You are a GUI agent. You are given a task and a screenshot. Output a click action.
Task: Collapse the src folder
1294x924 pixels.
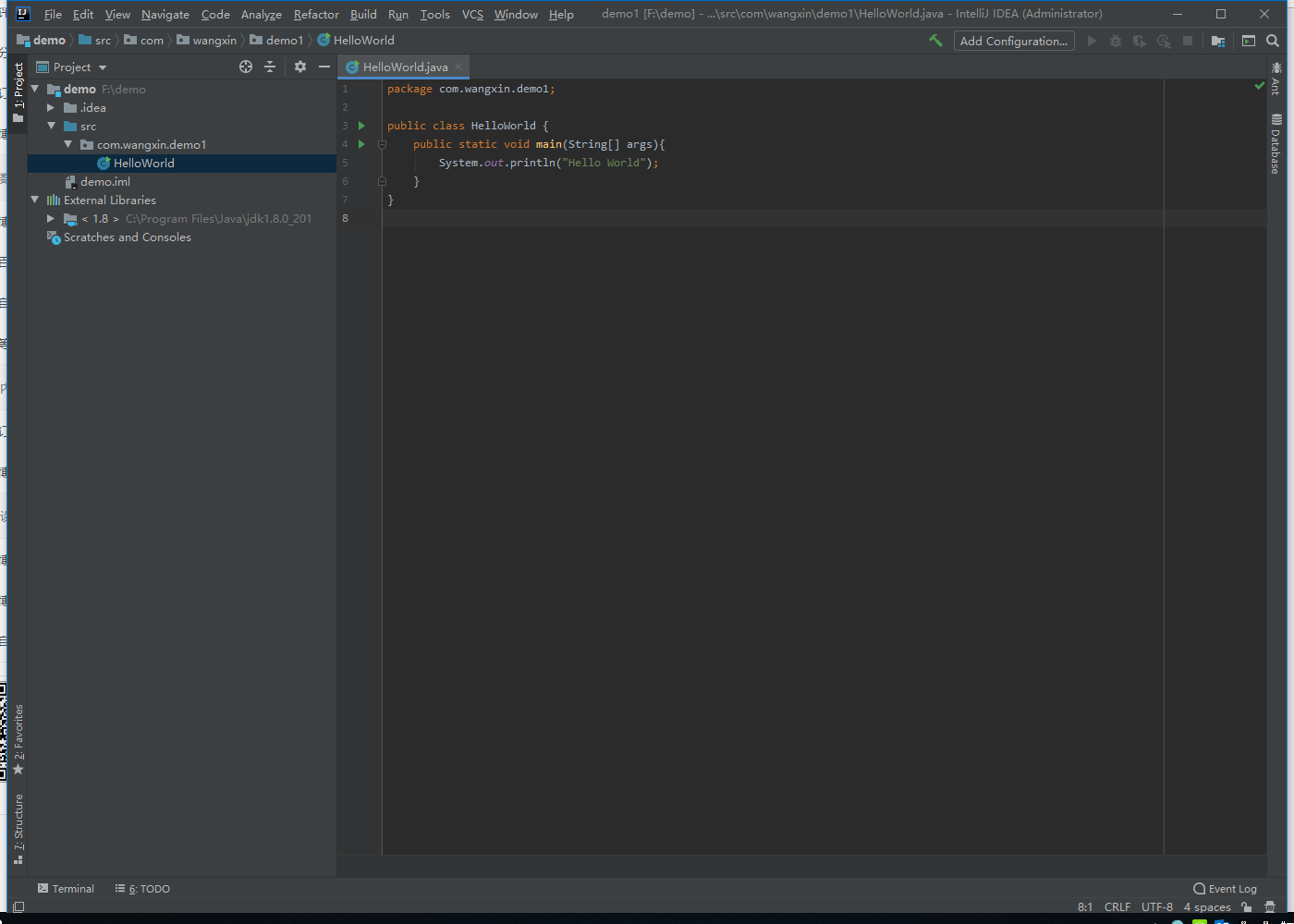tap(51, 127)
